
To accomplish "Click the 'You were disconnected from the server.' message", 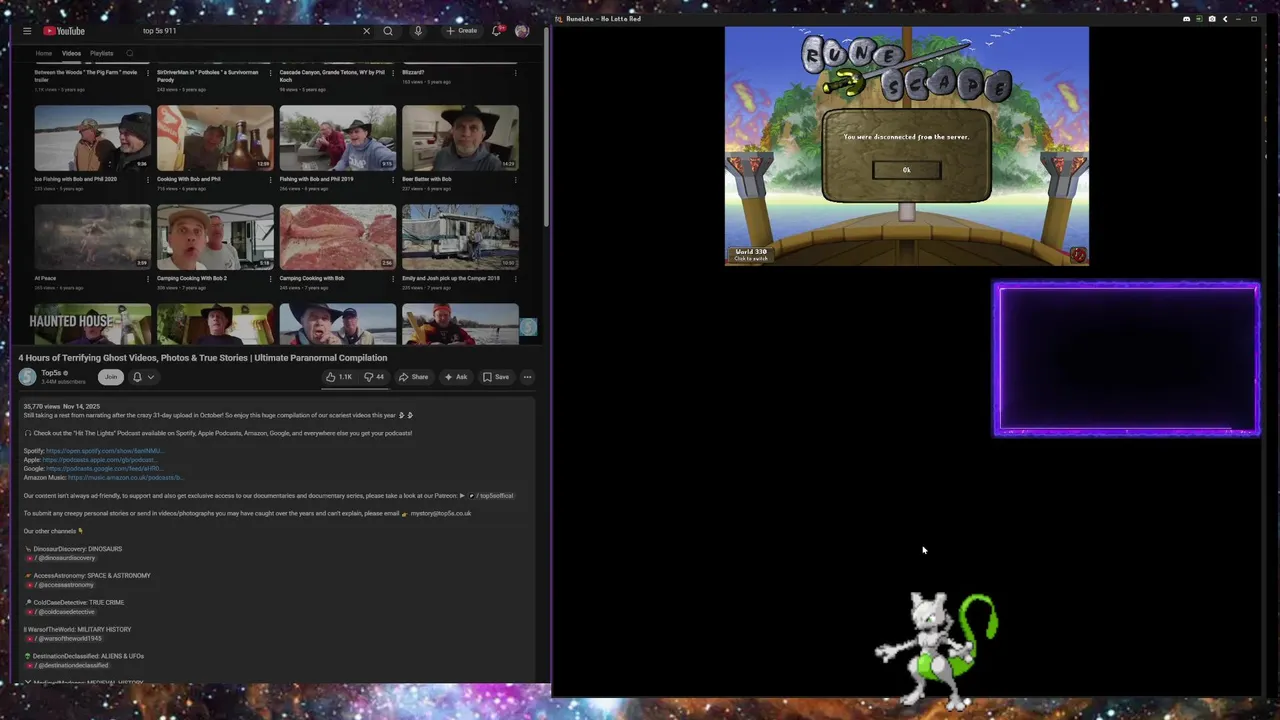I will 906,137.
